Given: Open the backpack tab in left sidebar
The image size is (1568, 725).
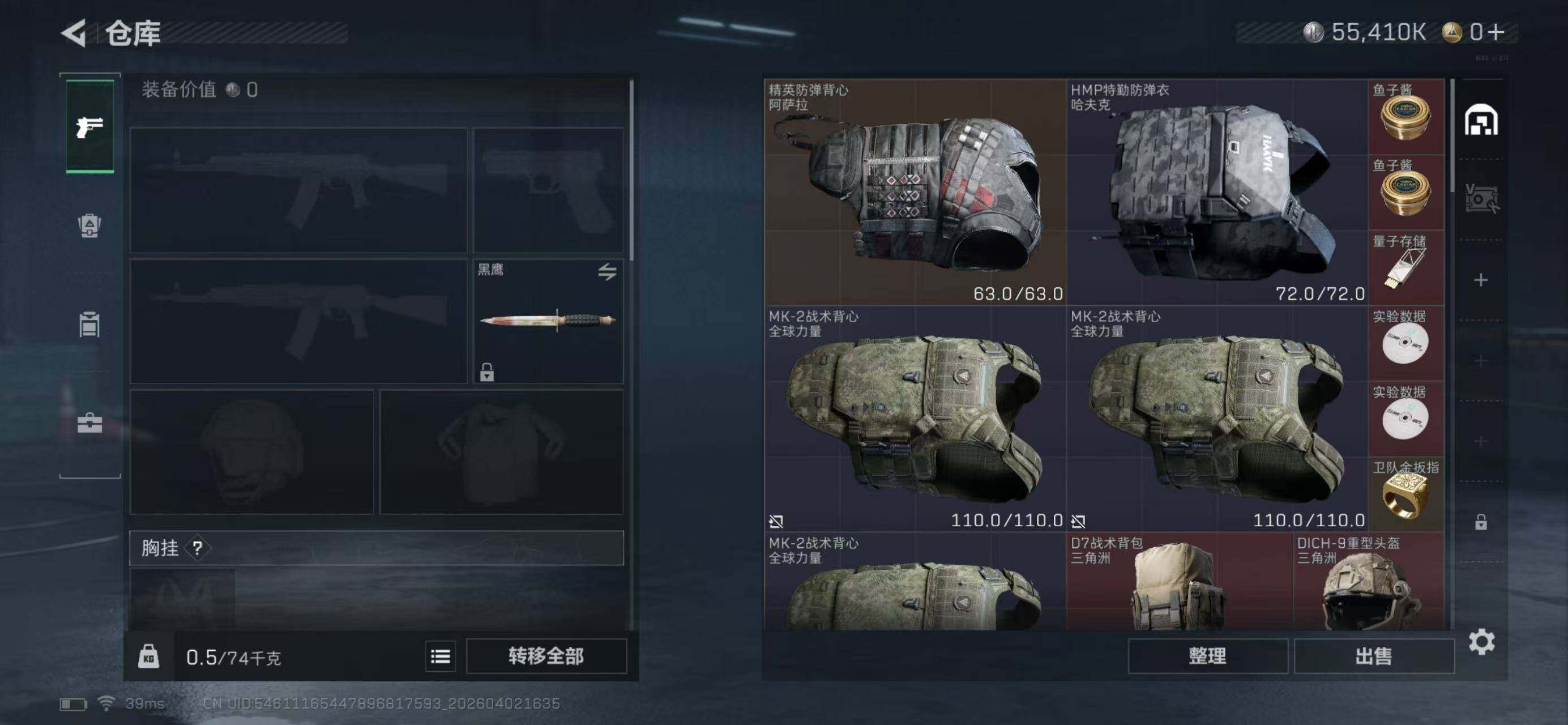Looking at the screenshot, I should 89,226.
